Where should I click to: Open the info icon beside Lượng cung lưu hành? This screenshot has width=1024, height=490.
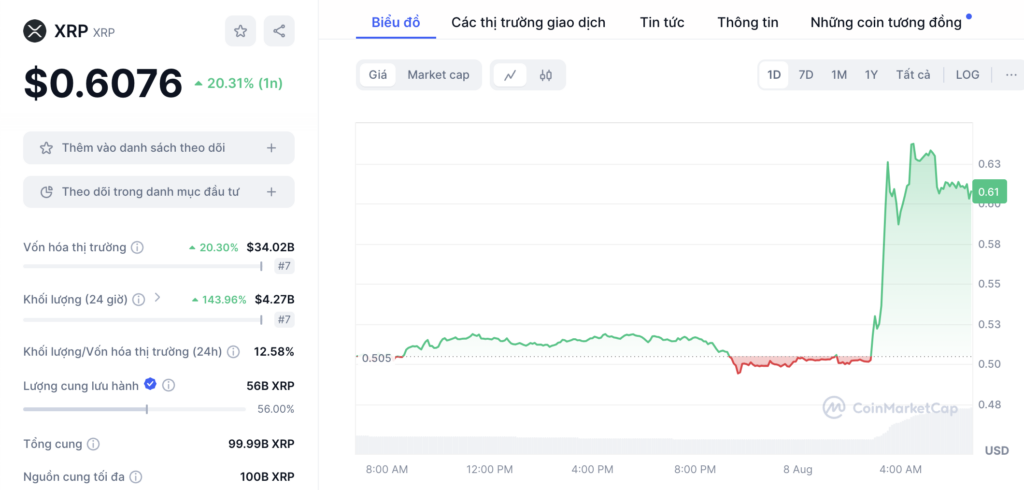coord(168,385)
